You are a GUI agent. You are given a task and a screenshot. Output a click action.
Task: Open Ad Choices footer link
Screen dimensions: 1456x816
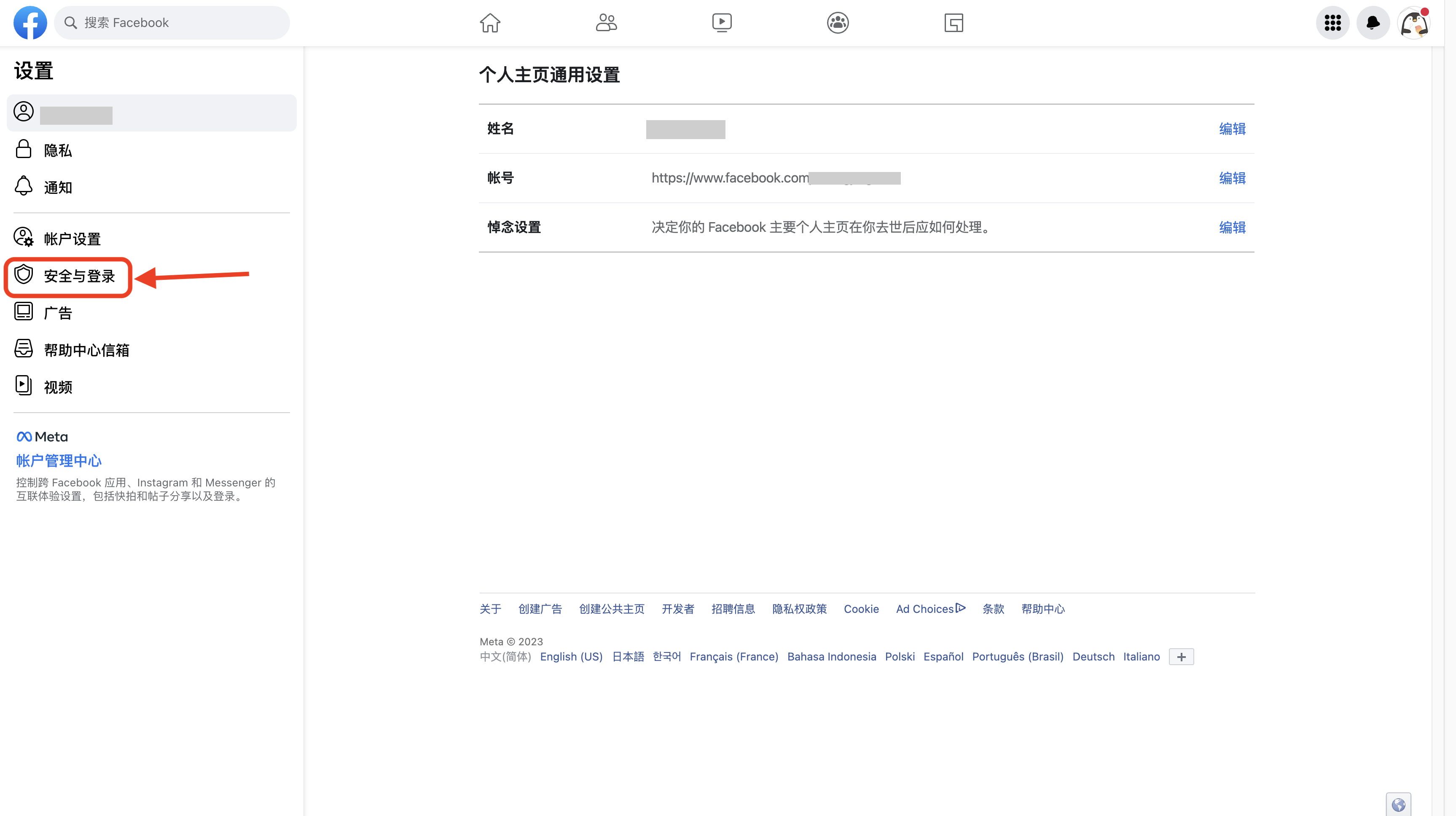point(930,609)
